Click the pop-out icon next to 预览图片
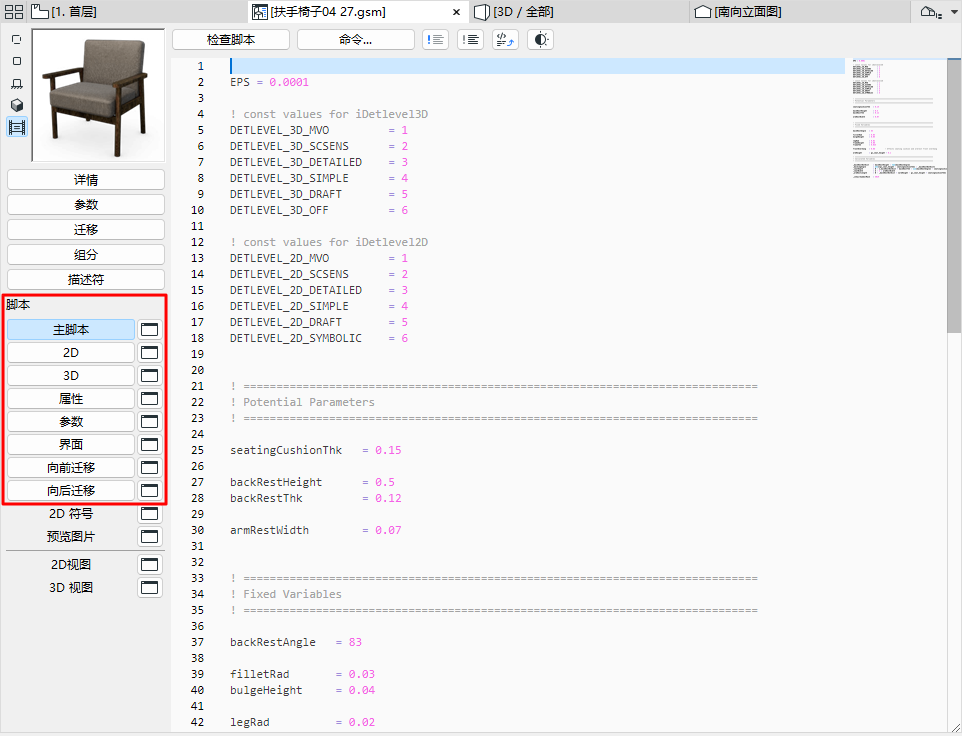Viewport: 962px width, 736px height. coord(149,536)
